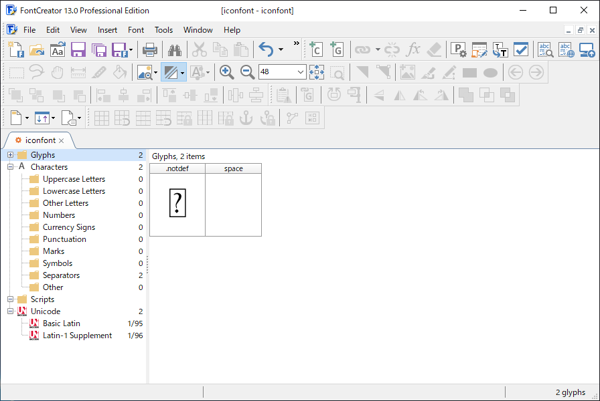Click the FontCreator logo in the menu bar
This screenshot has height=401, width=600.
12,30
